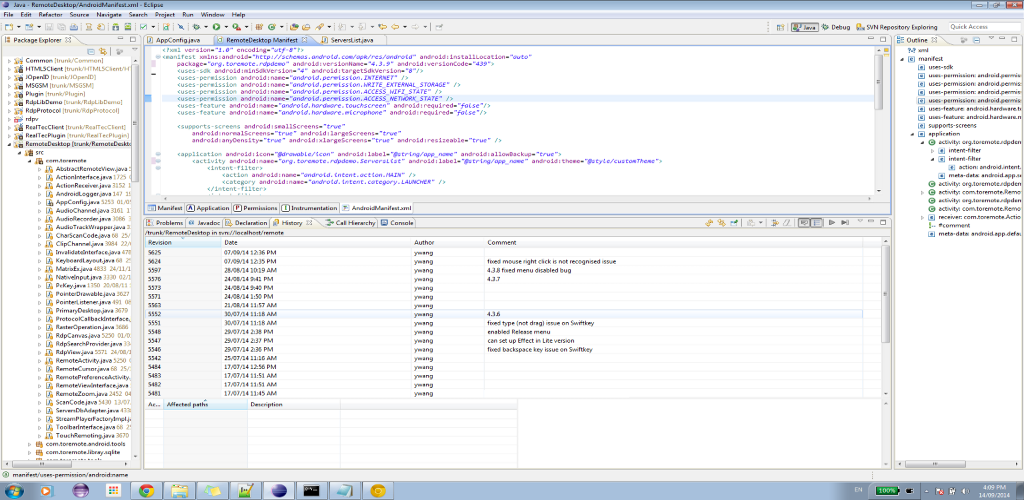The height and width of the screenshot is (500, 1024).
Task: Sort history by Revision column header
Action: point(184,242)
